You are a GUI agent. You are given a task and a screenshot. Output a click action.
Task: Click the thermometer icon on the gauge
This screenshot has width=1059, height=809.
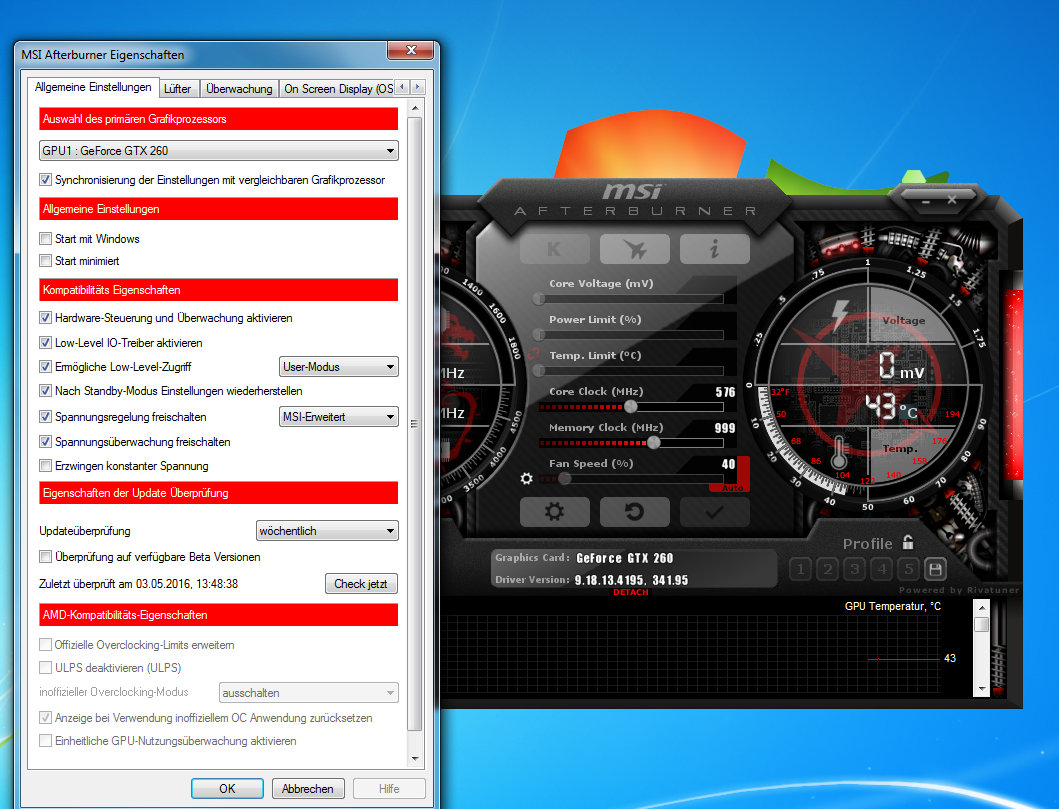tap(839, 452)
